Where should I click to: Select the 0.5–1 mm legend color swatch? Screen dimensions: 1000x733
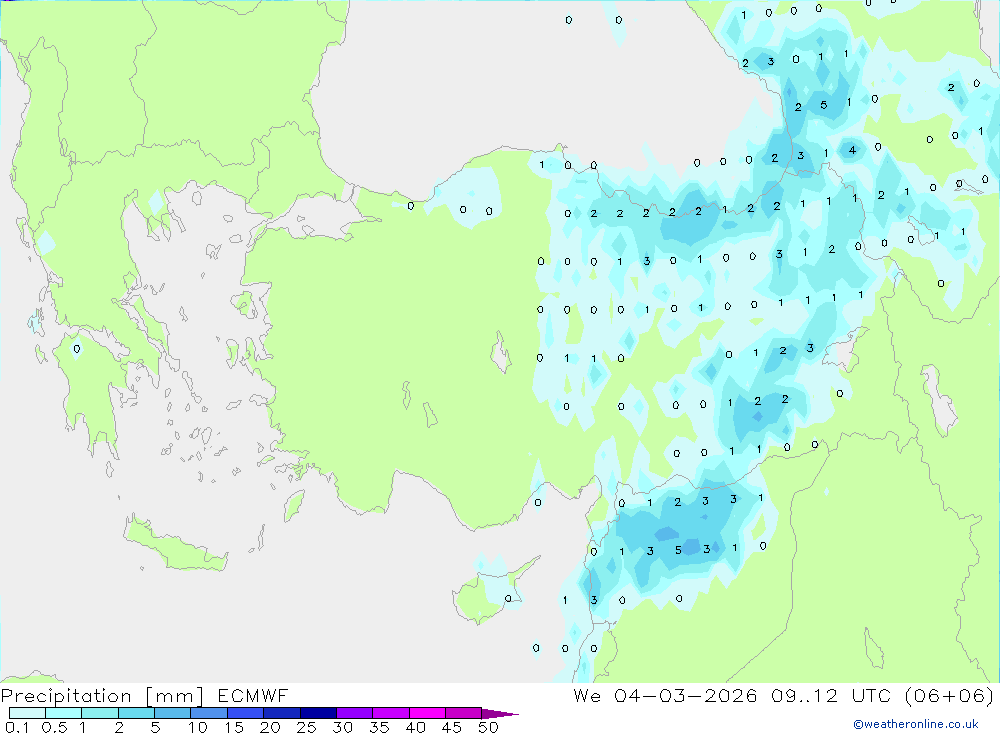click(x=64, y=713)
